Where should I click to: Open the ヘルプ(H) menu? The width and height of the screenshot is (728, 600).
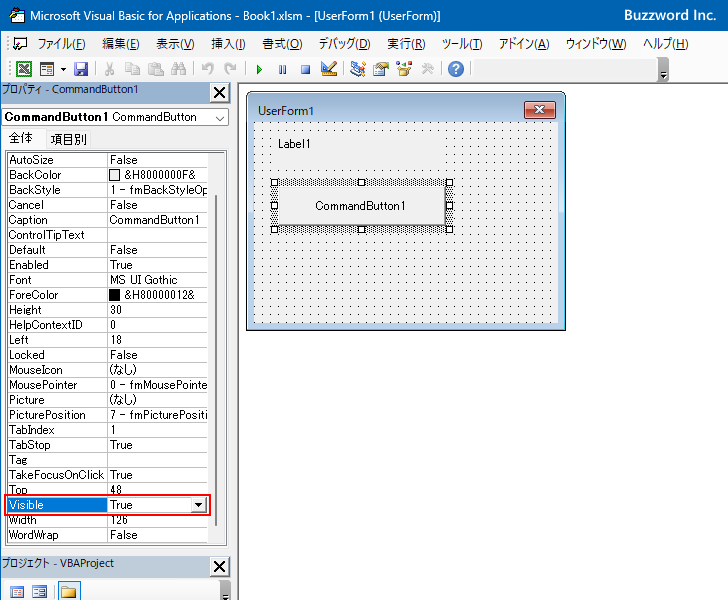coord(665,44)
